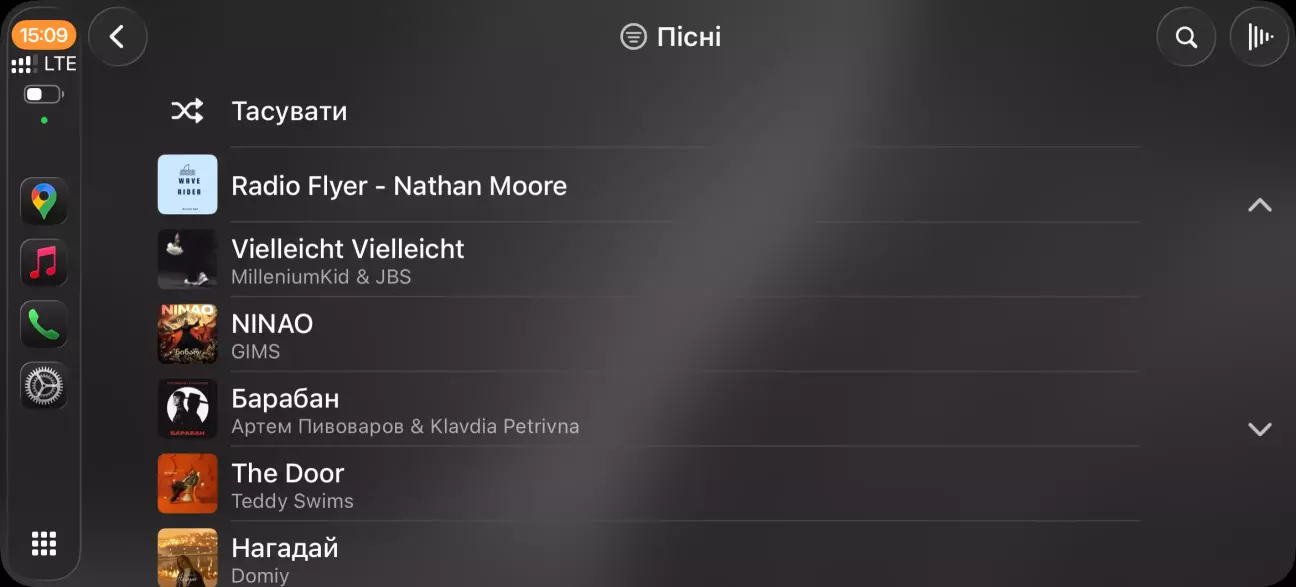Play Radio Flyer - Nathan Moore
1296x587 pixels.
(x=650, y=185)
